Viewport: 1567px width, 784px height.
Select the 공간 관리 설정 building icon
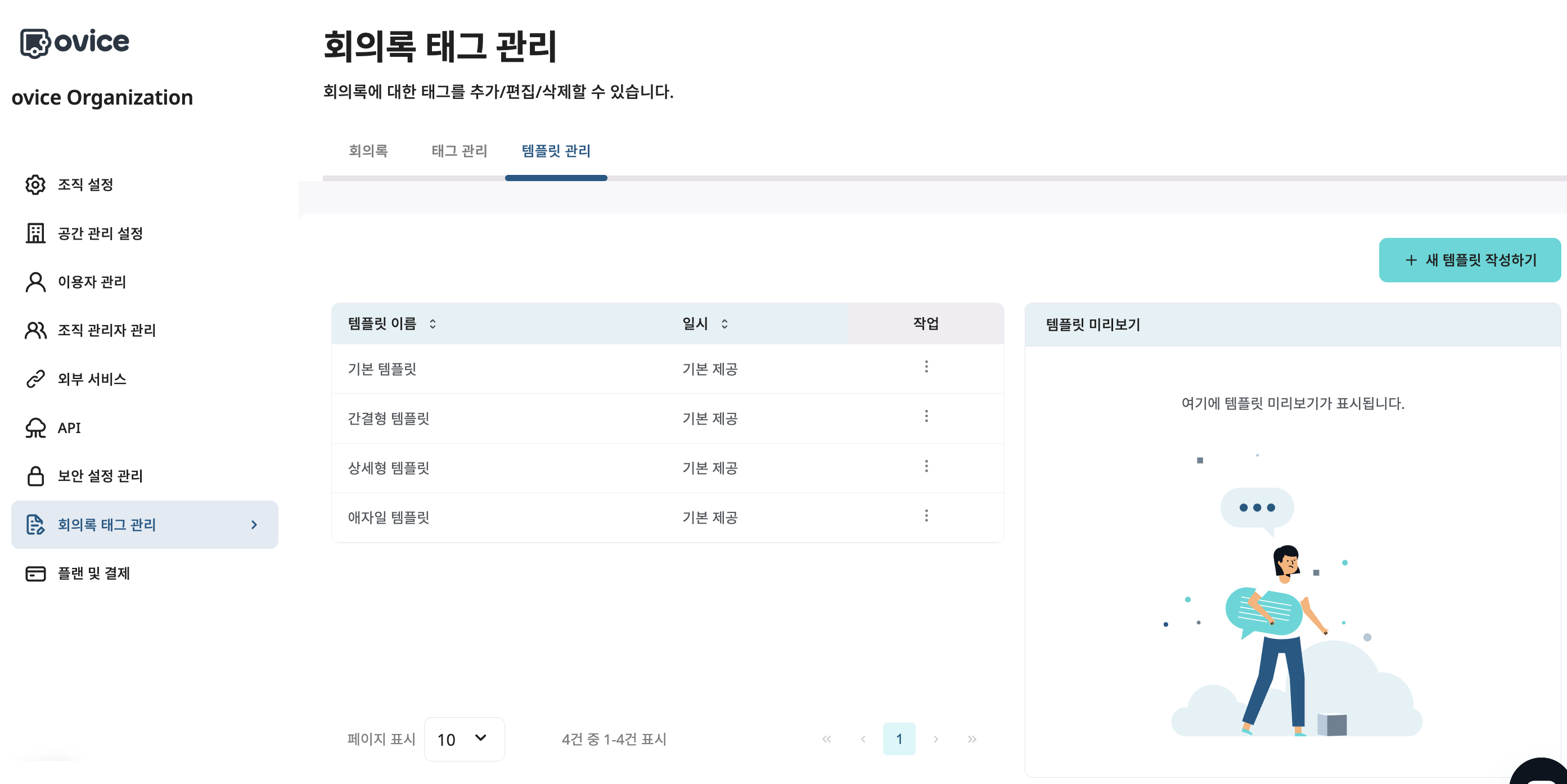(x=35, y=233)
